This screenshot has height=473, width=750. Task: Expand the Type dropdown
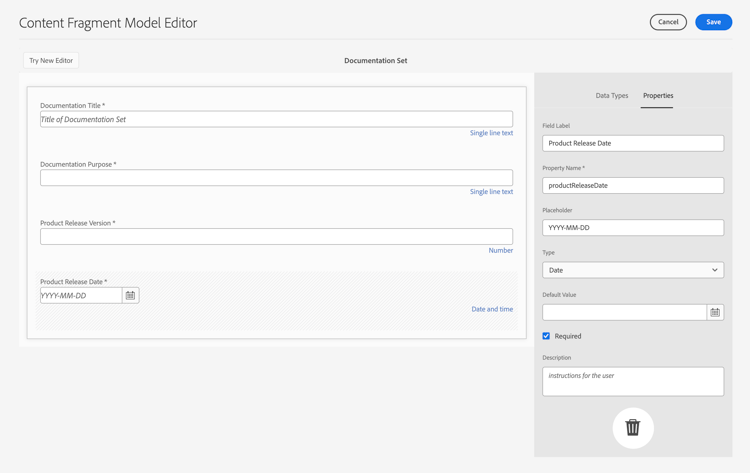[x=633, y=270]
